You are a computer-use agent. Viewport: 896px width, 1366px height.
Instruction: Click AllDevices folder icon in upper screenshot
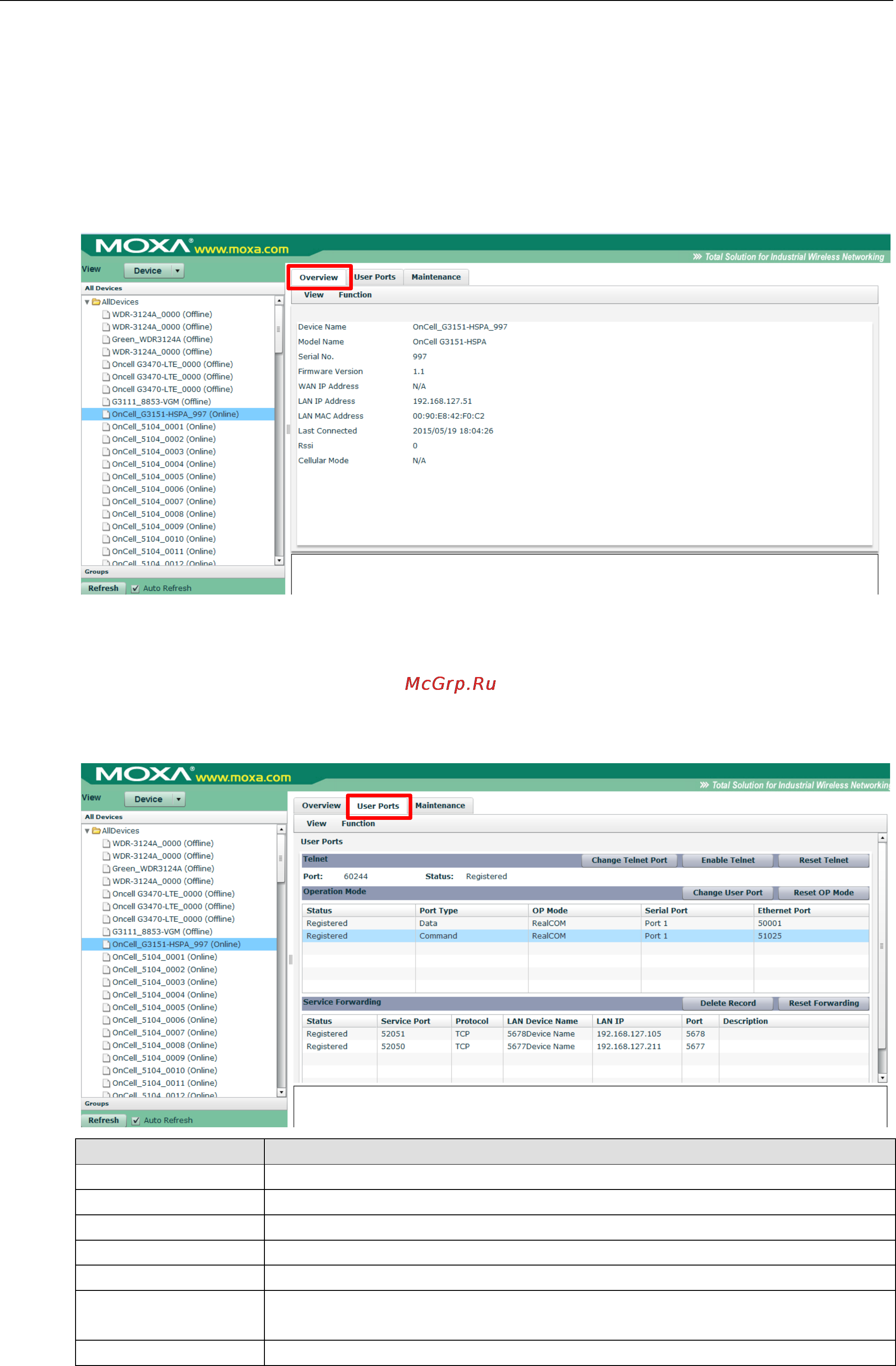tap(96, 302)
